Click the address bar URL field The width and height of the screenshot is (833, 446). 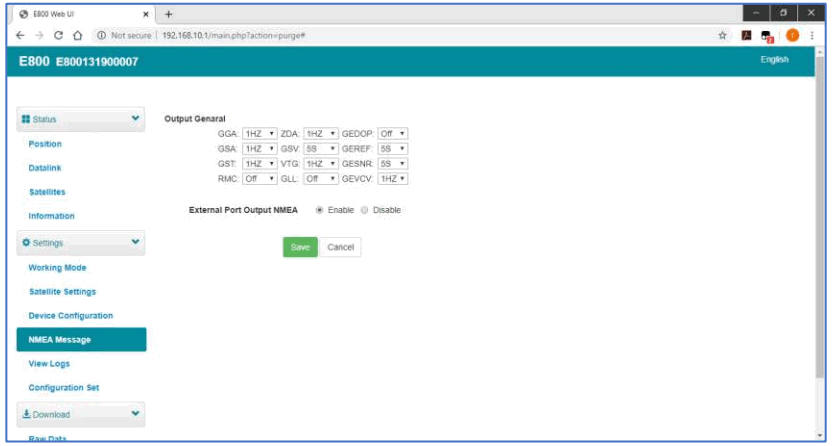[233, 36]
